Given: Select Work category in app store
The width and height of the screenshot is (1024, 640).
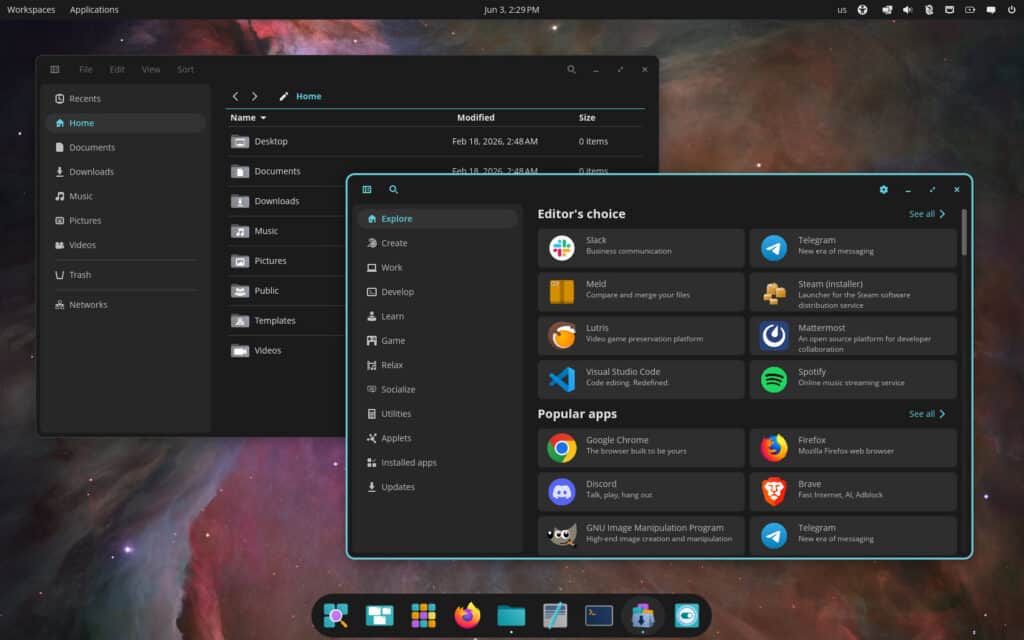Looking at the screenshot, I should 438,268.
